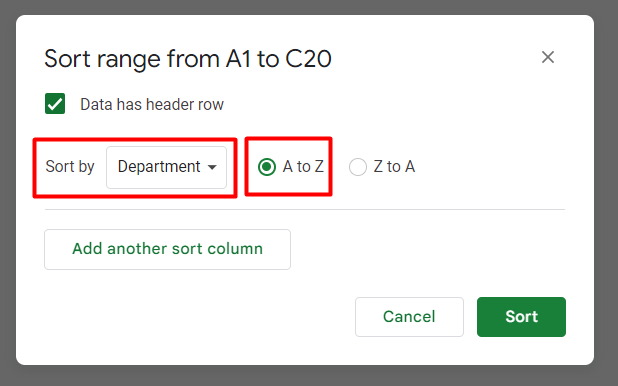Click the Sort by label

[x=70, y=167]
